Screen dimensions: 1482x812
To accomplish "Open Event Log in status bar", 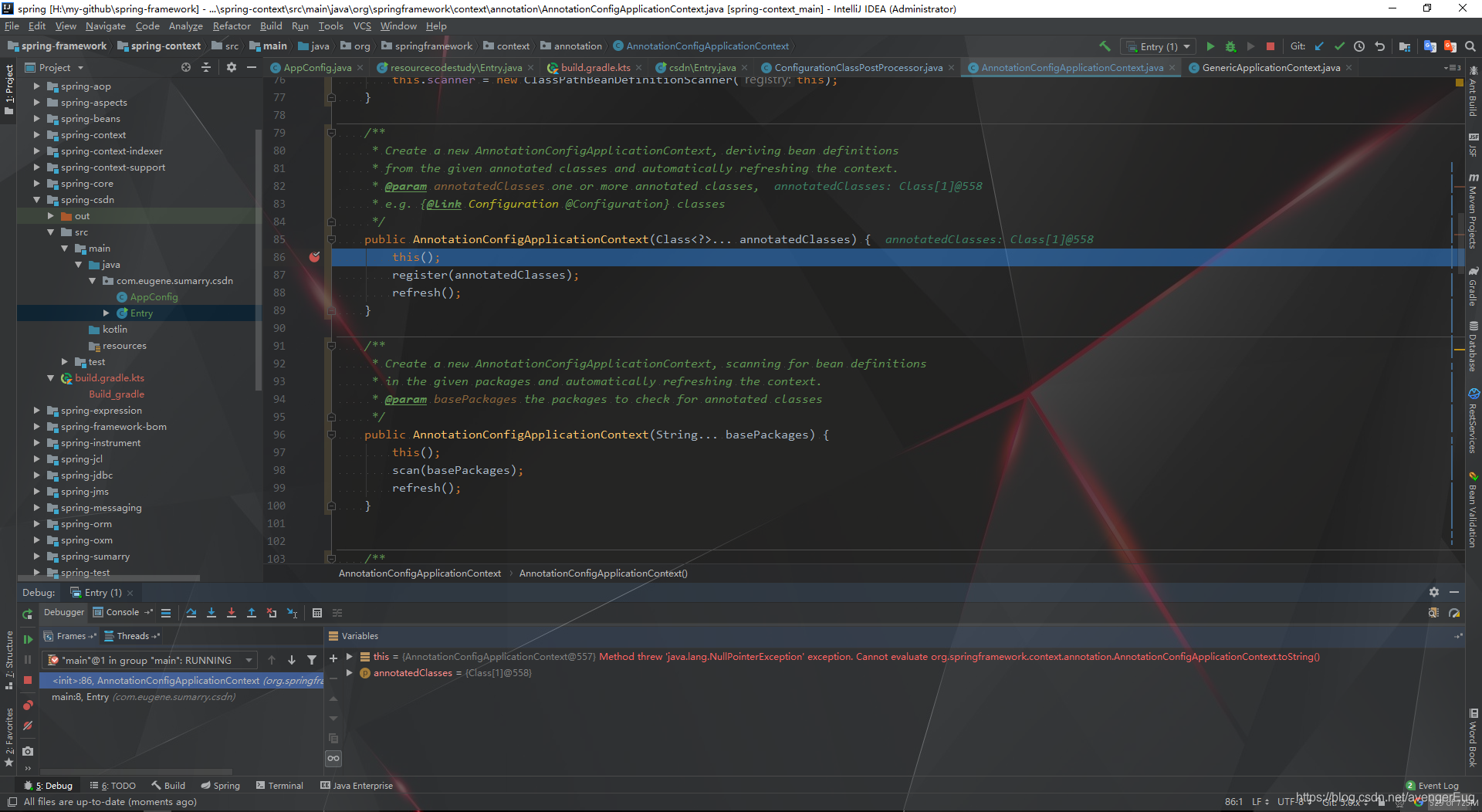I will click(1432, 786).
